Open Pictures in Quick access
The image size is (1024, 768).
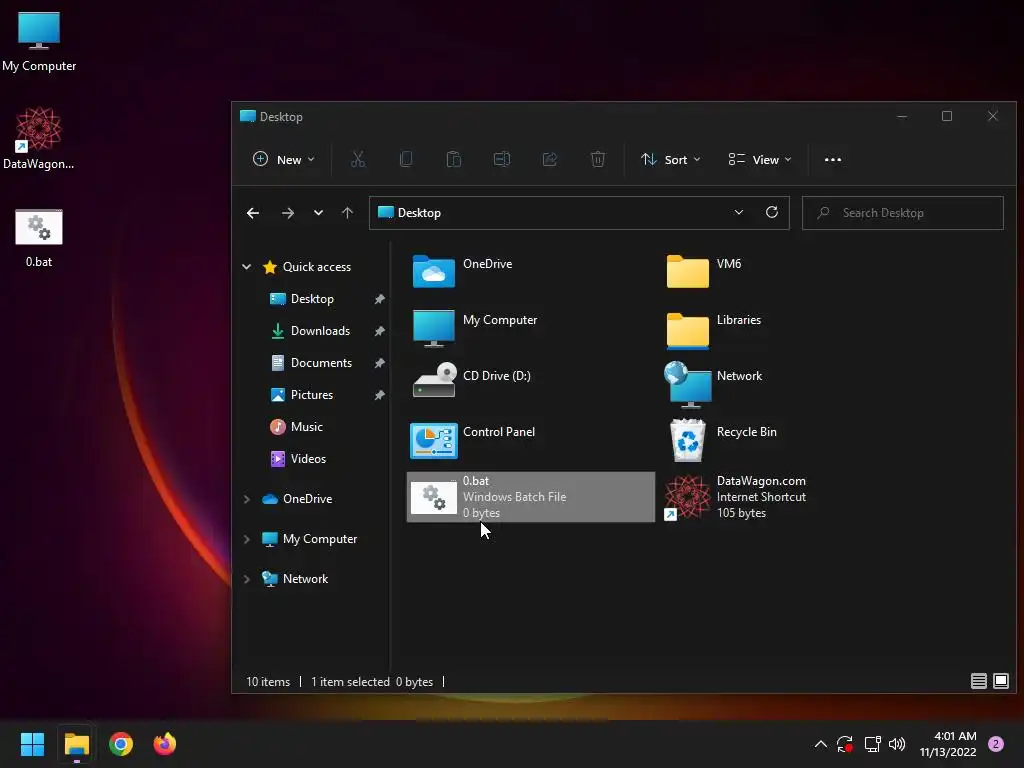[x=312, y=394]
